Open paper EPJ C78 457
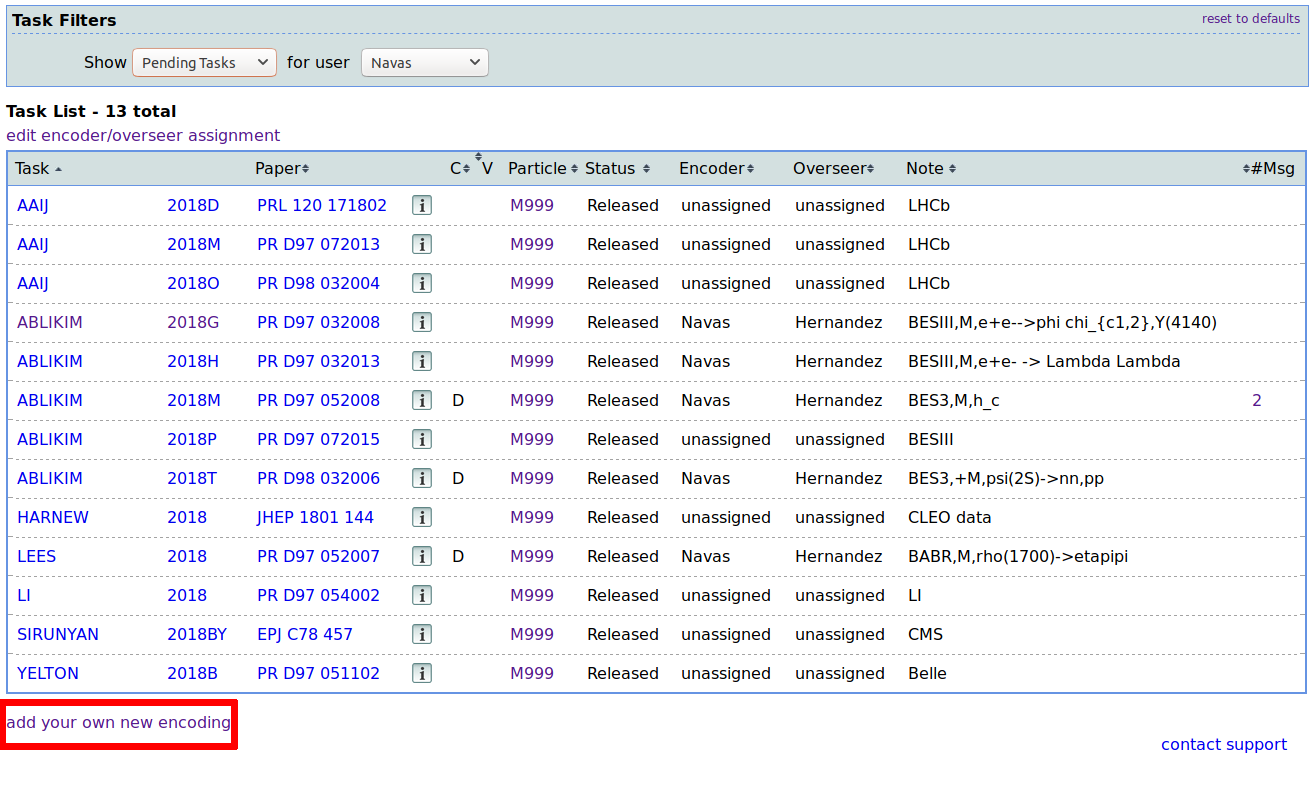 tap(305, 634)
